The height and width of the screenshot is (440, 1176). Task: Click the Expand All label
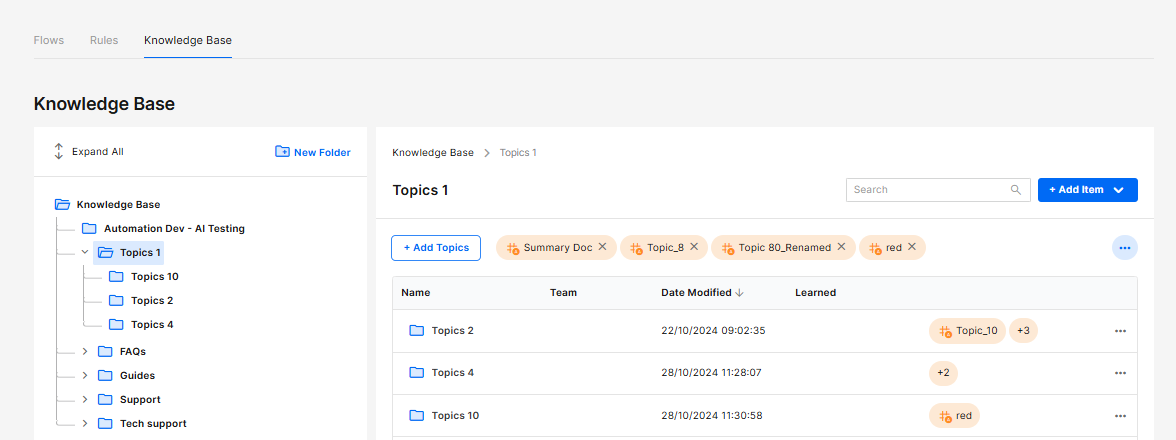(x=98, y=151)
